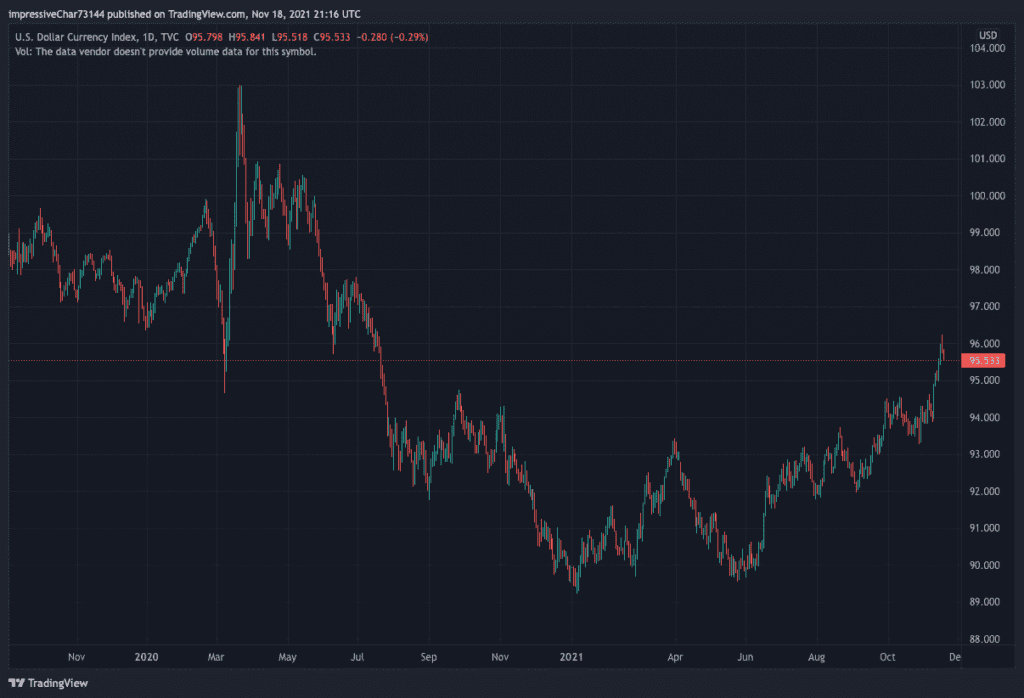This screenshot has height=698, width=1024.
Task: Click the Oct label on time axis
Action: (886, 657)
